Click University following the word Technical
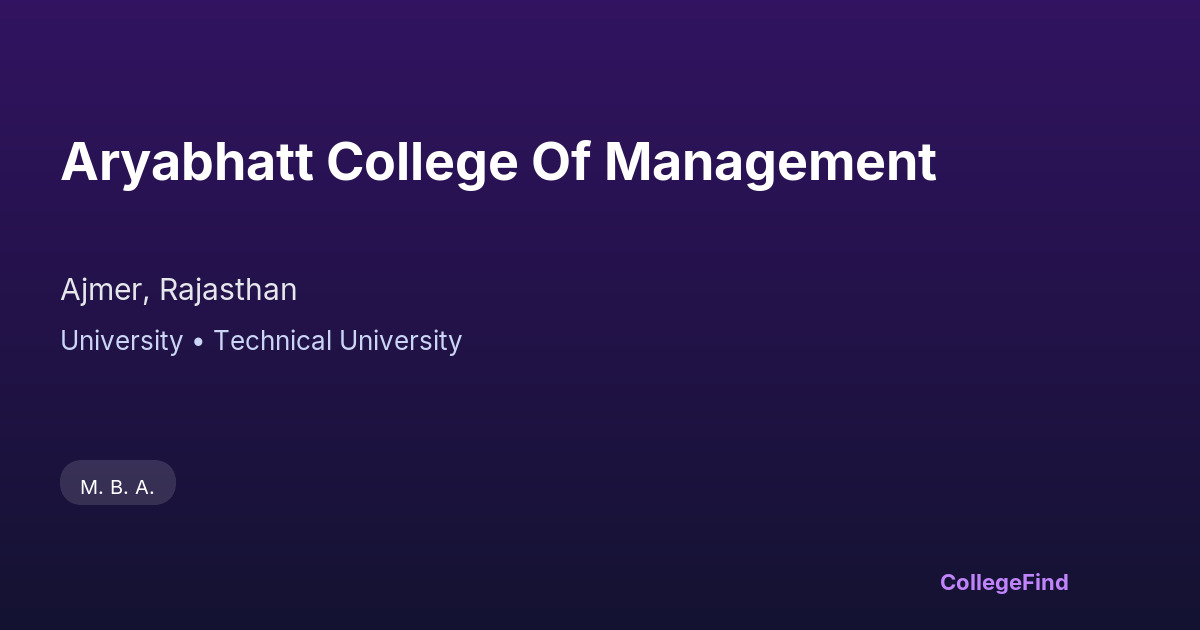Image resolution: width=1200 pixels, height=630 pixels. pos(400,341)
